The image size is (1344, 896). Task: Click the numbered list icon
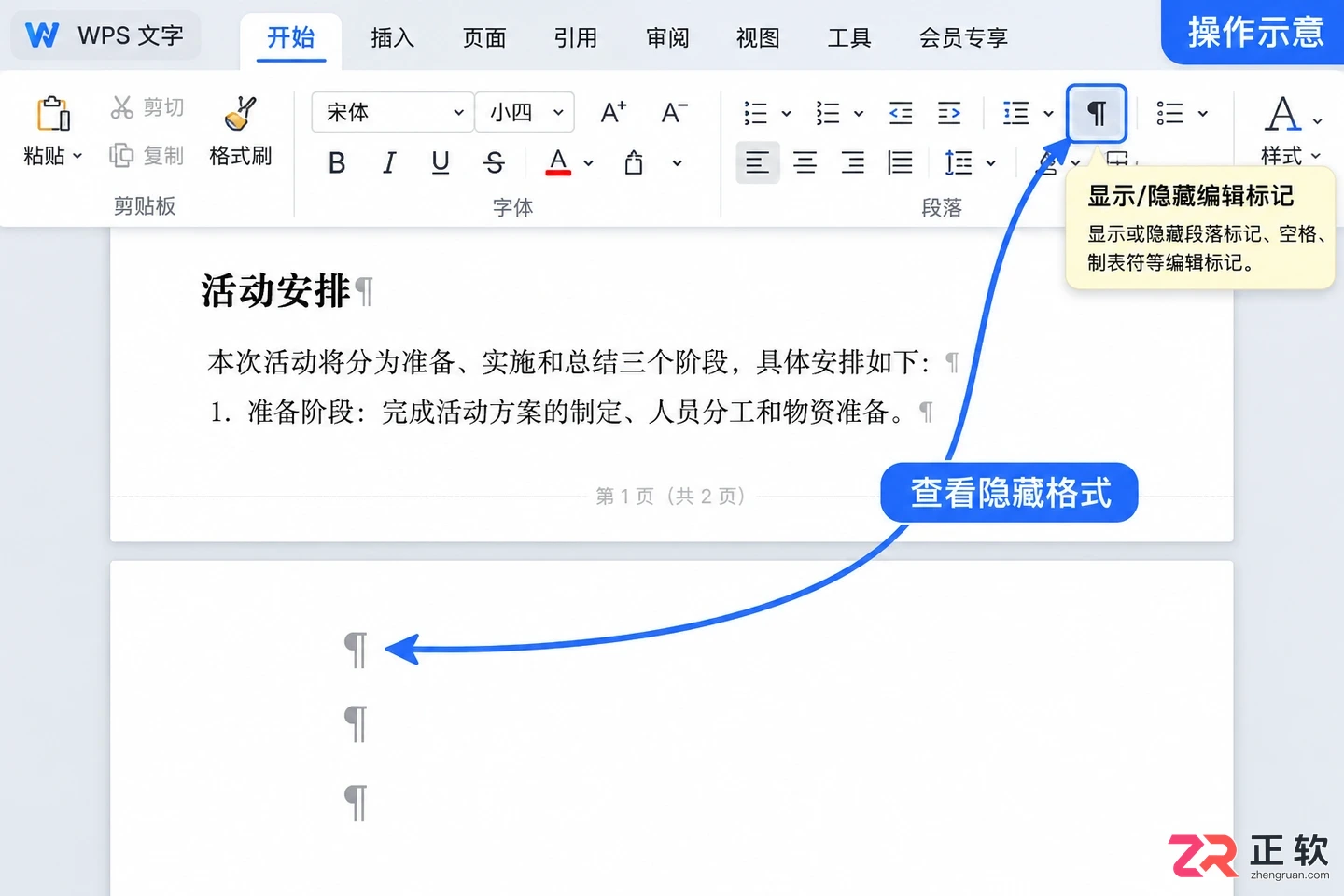coord(827,114)
